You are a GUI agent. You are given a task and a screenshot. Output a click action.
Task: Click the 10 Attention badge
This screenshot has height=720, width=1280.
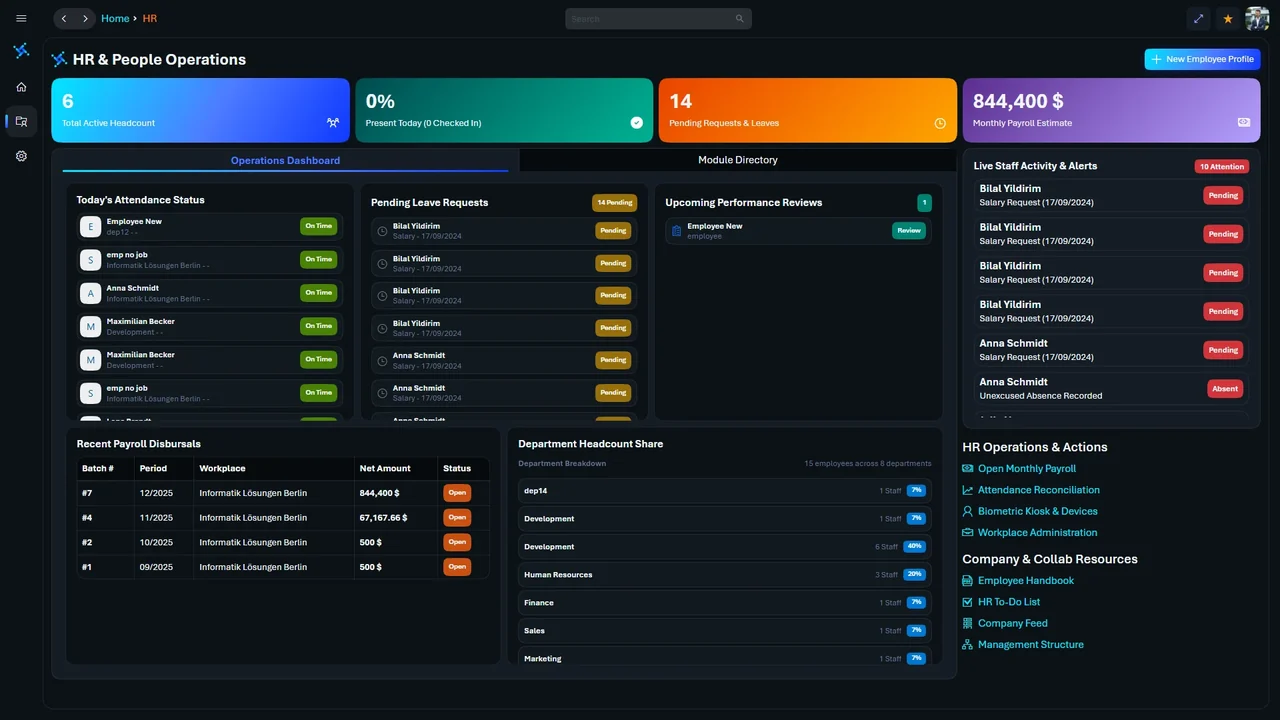[1222, 167]
